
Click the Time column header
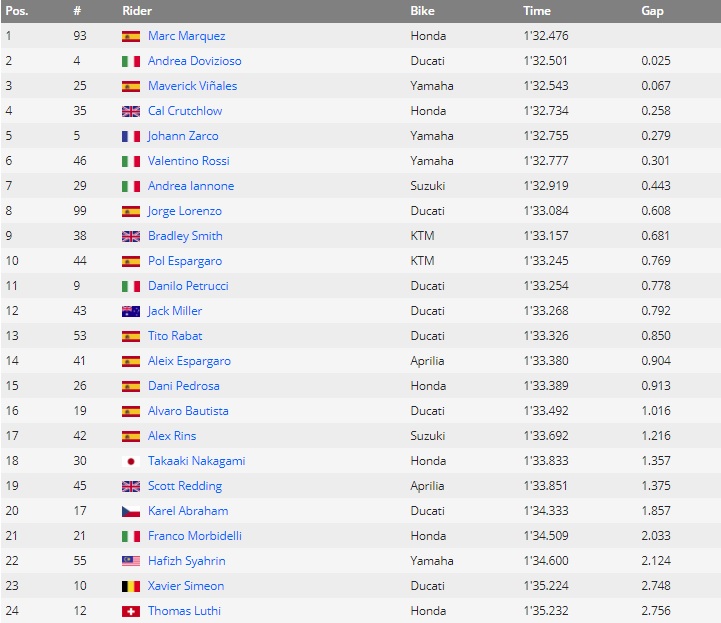(537, 11)
